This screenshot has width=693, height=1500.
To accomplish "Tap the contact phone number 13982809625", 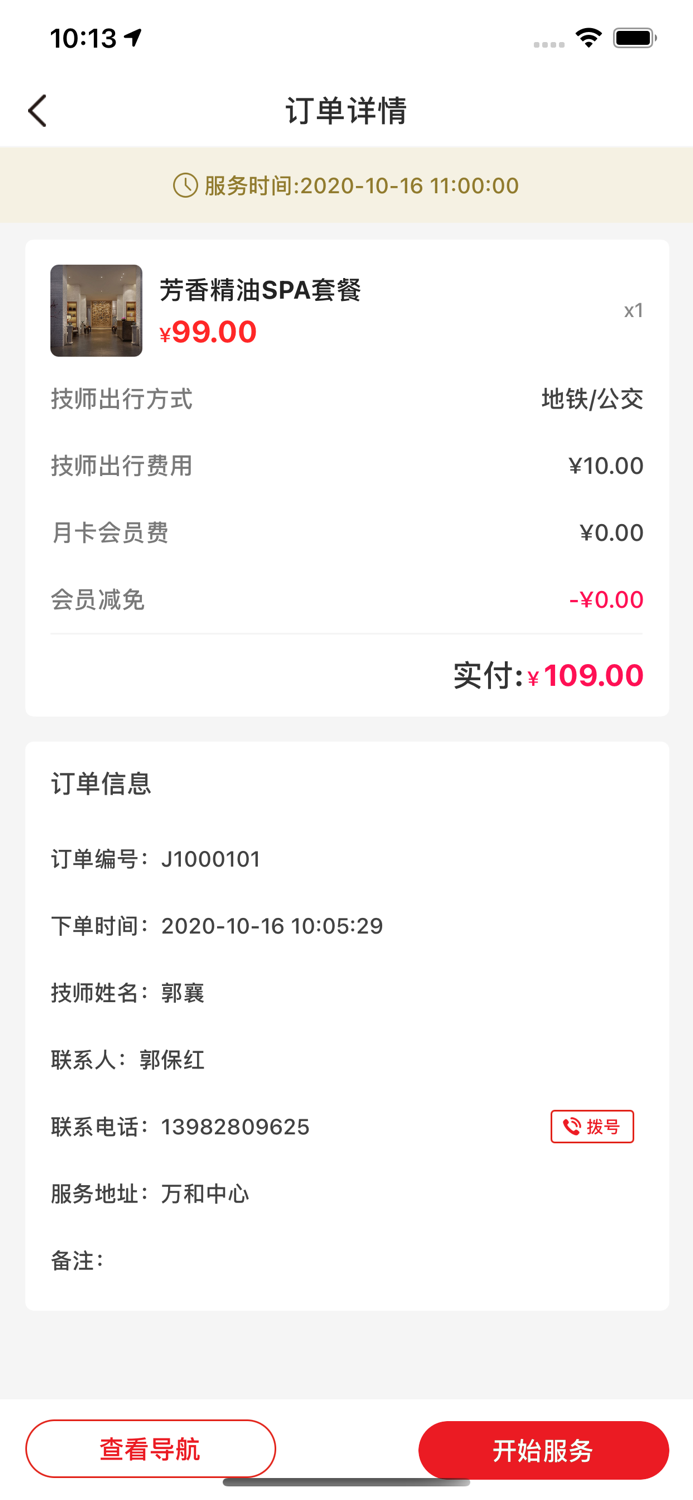I will [x=236, y=1126].
